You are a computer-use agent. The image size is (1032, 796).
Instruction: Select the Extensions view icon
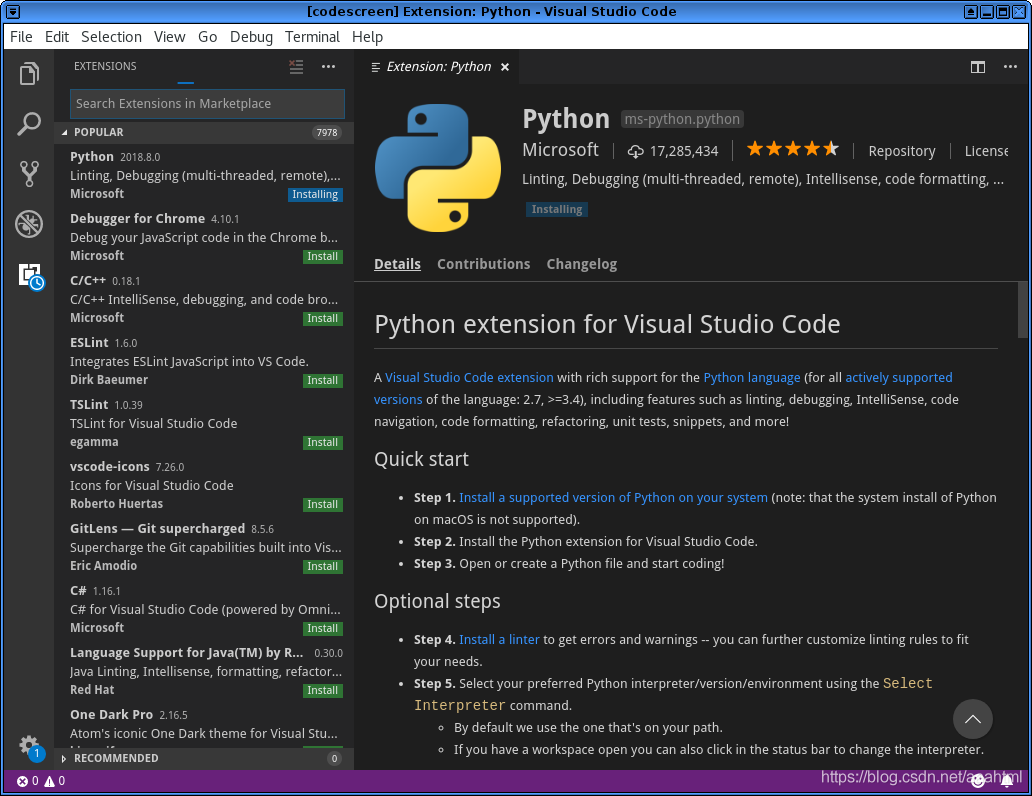[30, 275]
